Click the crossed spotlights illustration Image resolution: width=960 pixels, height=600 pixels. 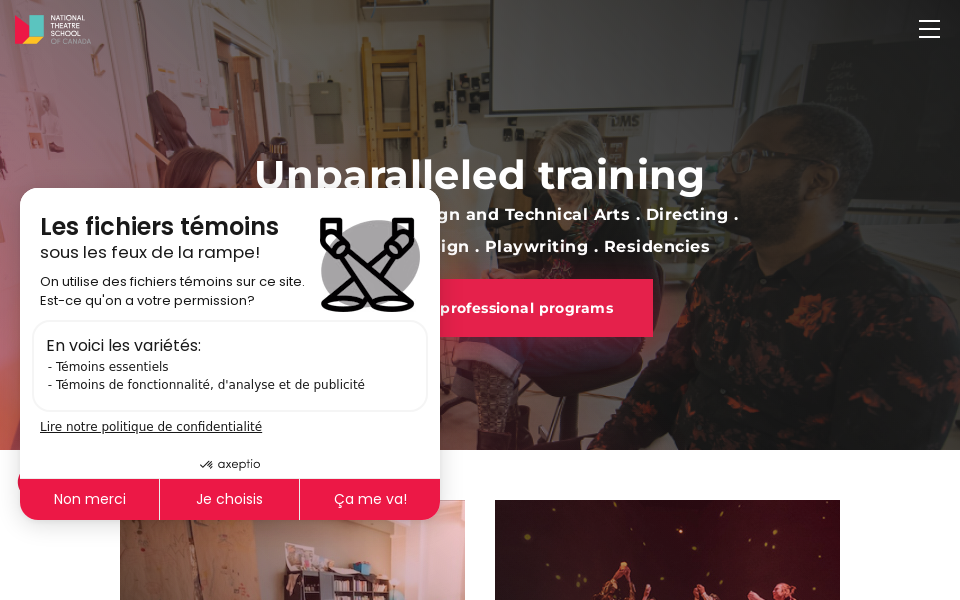(368, 264)
